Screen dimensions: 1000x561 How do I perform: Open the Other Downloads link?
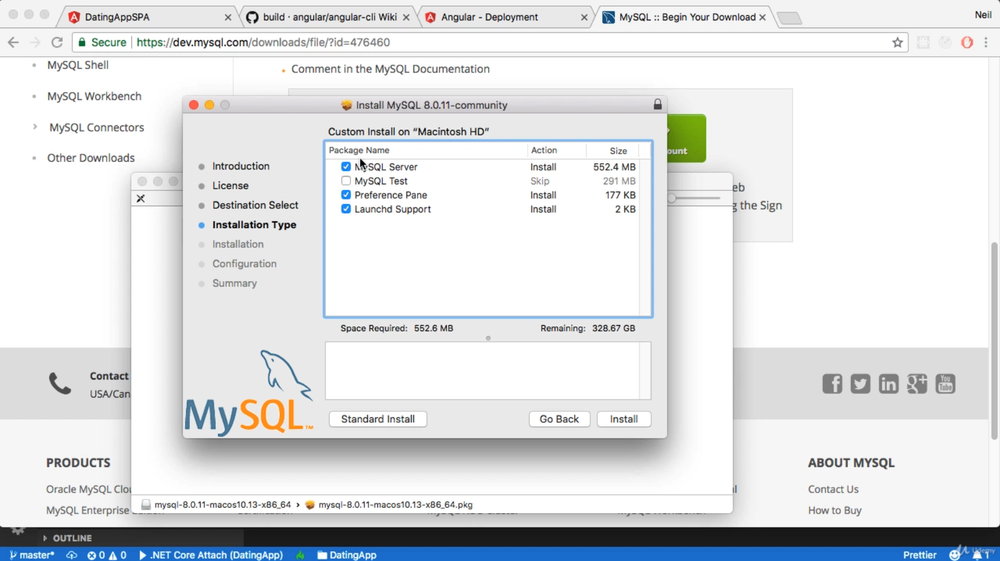pos(91,158)
